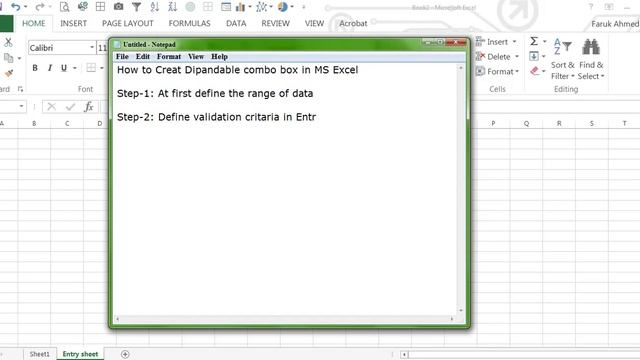
Task: Toggle Italic formatting in Font group
Action: click(50, 68)
